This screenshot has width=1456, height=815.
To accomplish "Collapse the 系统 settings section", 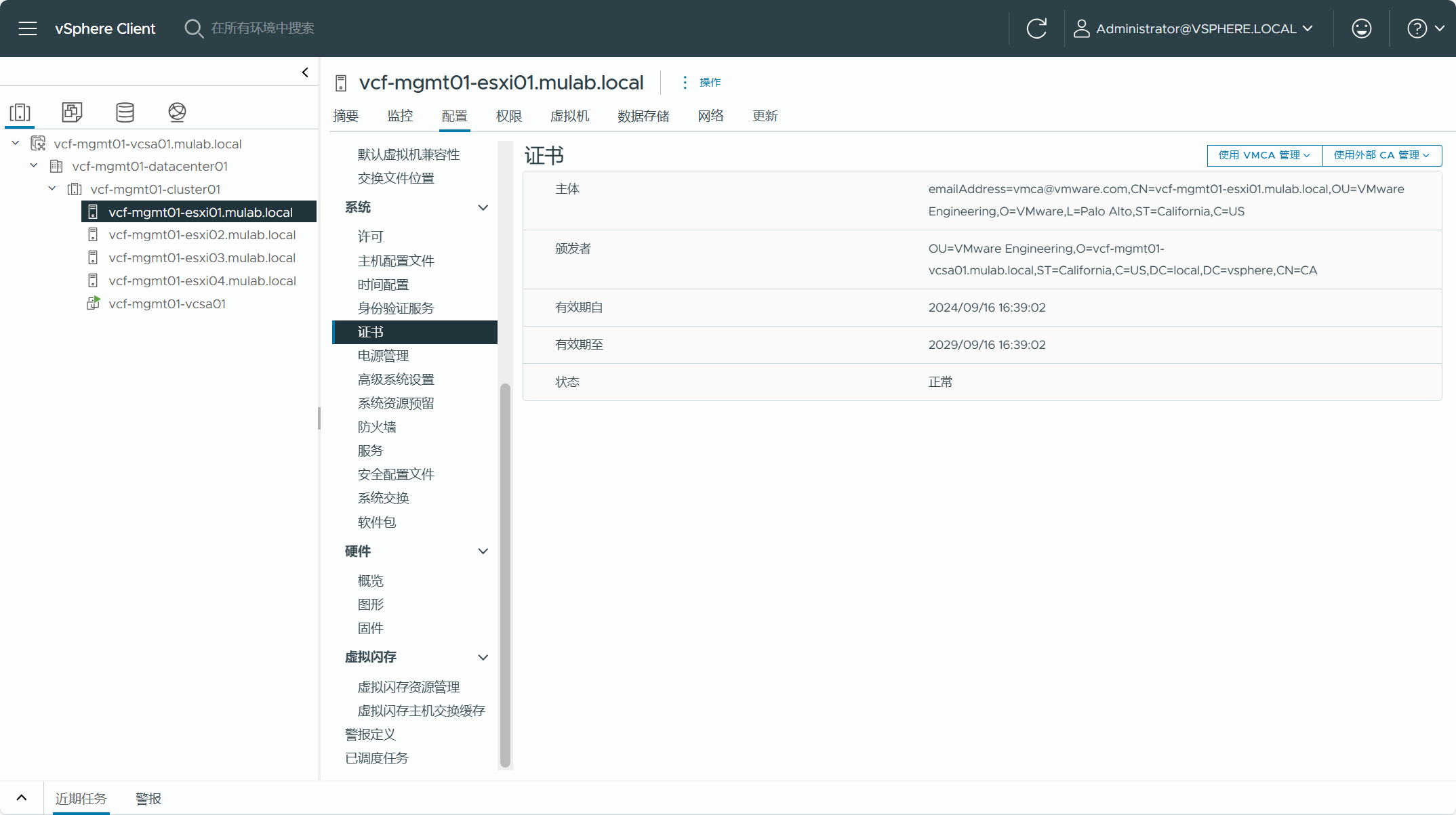I will pos(483,207).
